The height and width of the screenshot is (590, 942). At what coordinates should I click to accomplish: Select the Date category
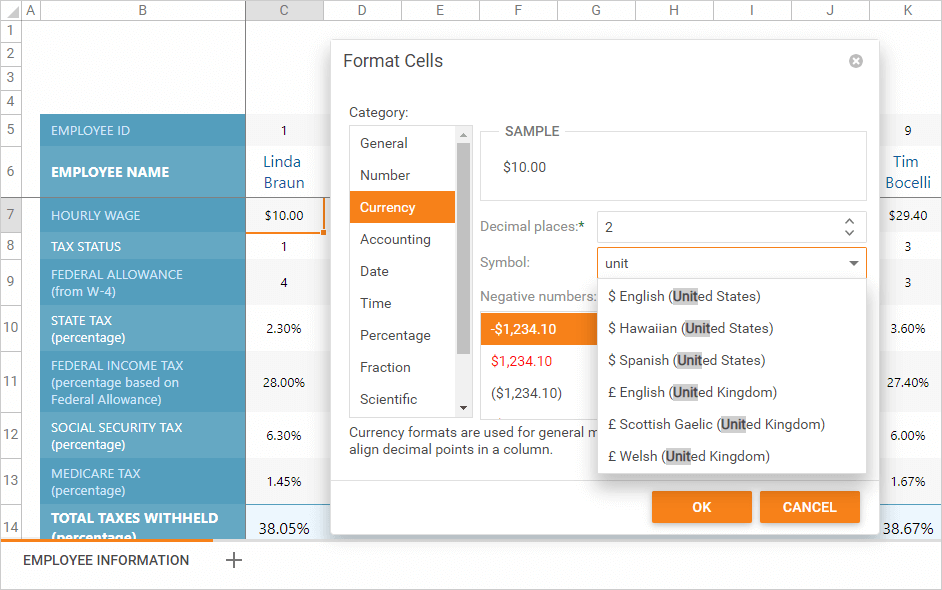tap(403, 271)
